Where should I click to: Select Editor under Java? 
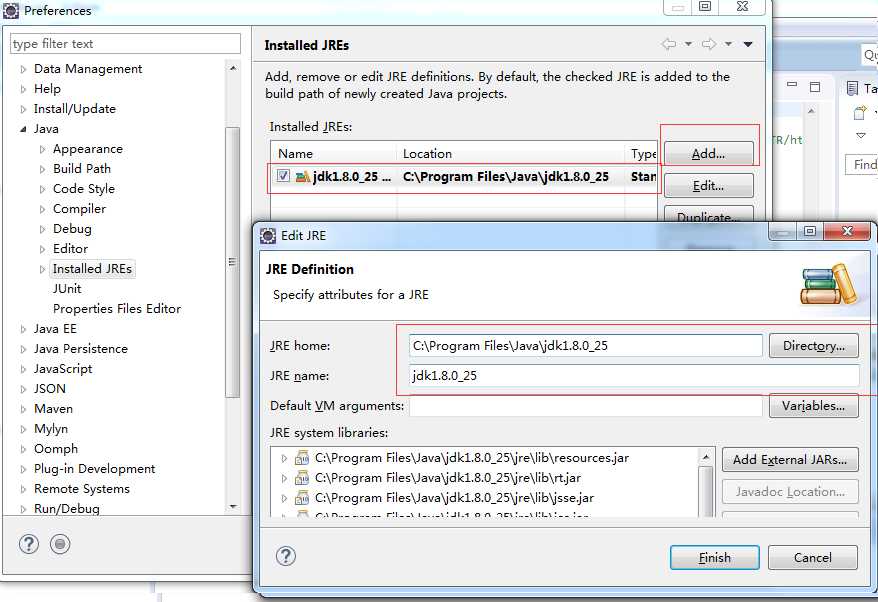(70, 249)
